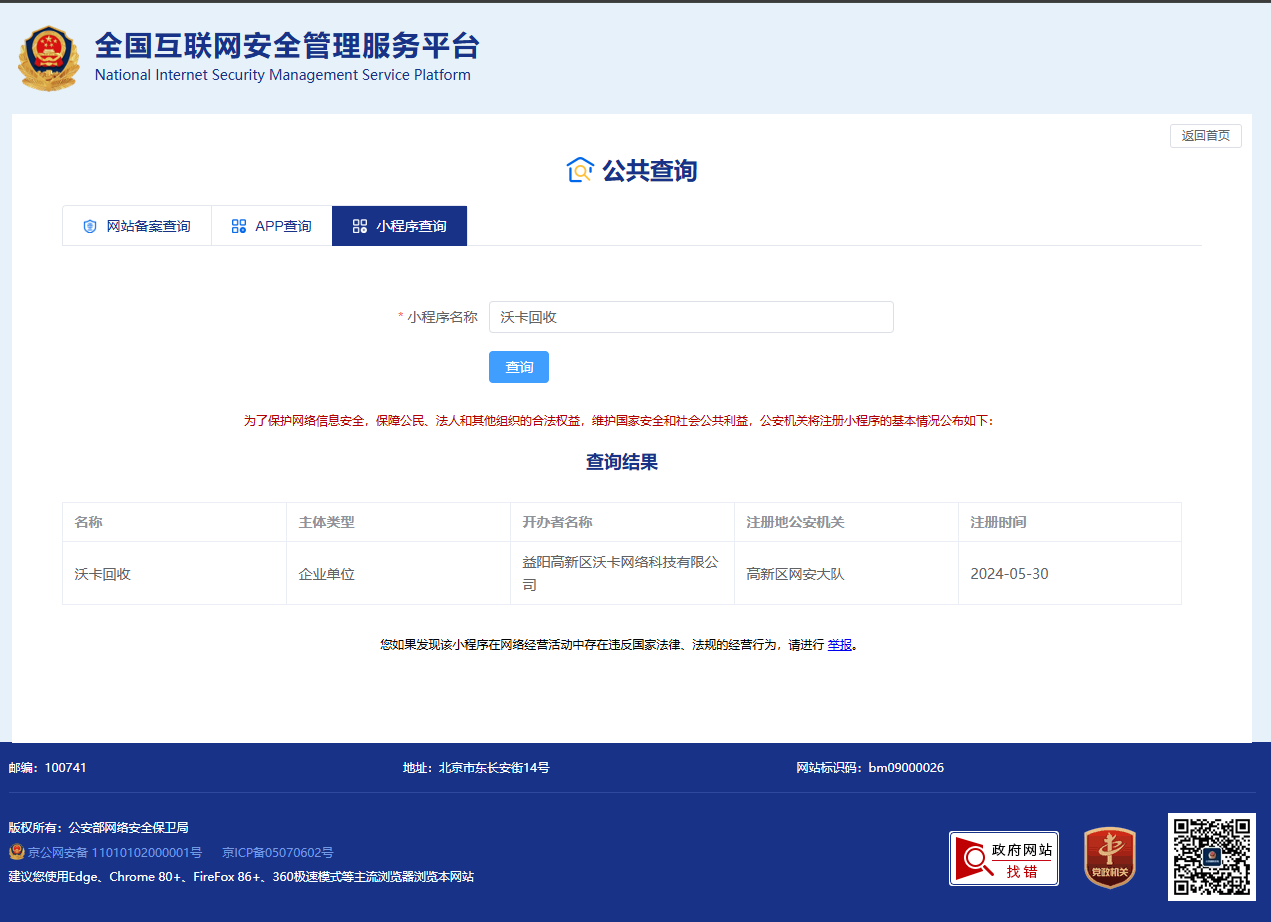Image resolution: width=1271 pixels, height=922 pixels.
Task: Click the 政府网站找错 badge
Action: 1004,858
